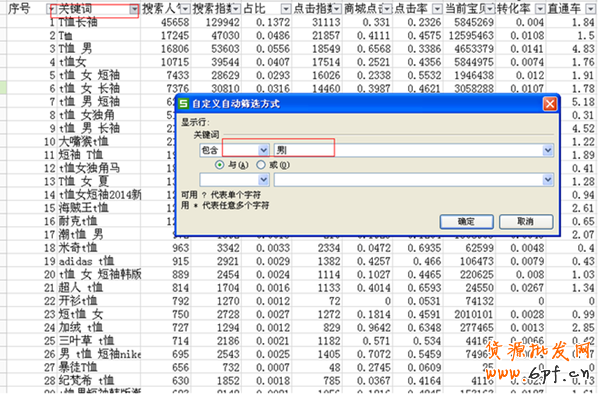Expand the second condition operator dropdown
This screenshot has height=395, width=600.
click(x=264, y=180)
